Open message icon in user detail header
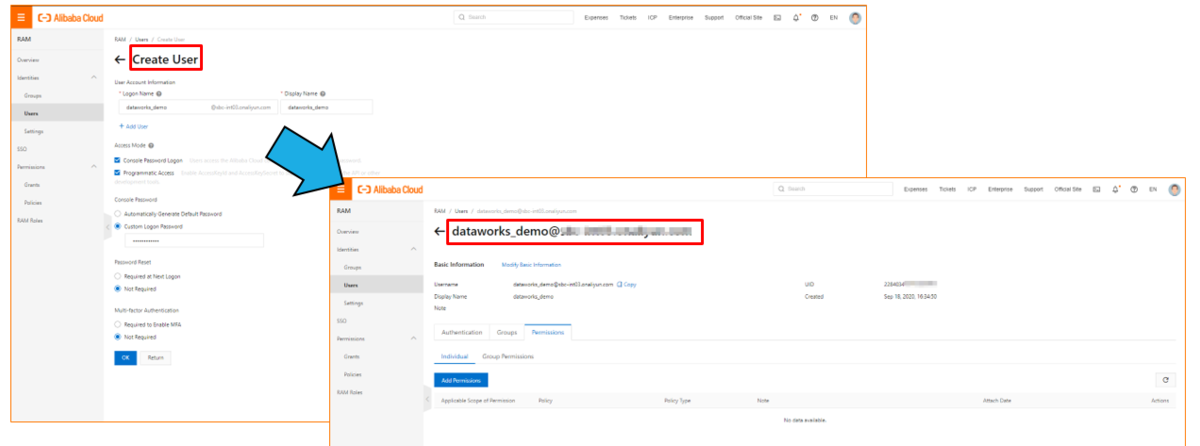Viewport: 1200px width, 446px height. [1097, 189]
